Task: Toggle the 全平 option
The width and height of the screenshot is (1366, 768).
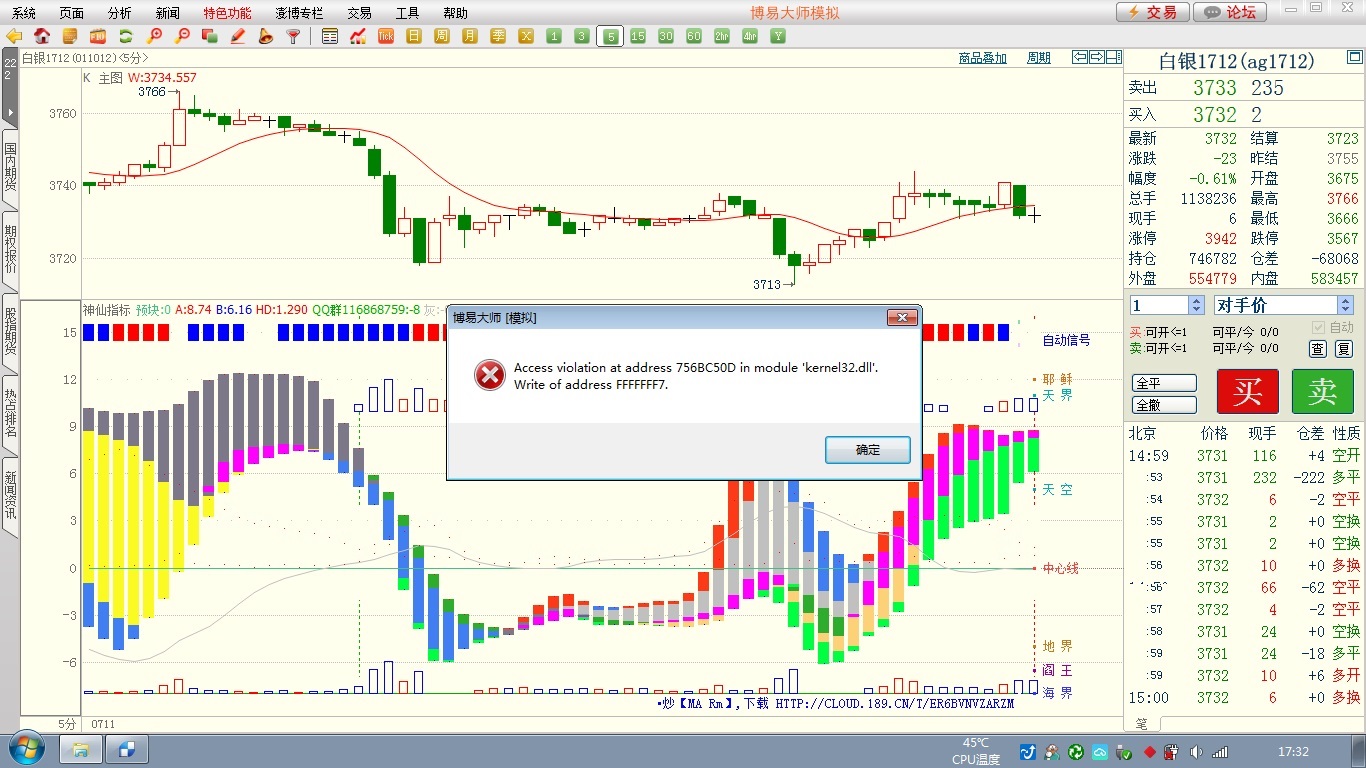Action: [1164, 383]
